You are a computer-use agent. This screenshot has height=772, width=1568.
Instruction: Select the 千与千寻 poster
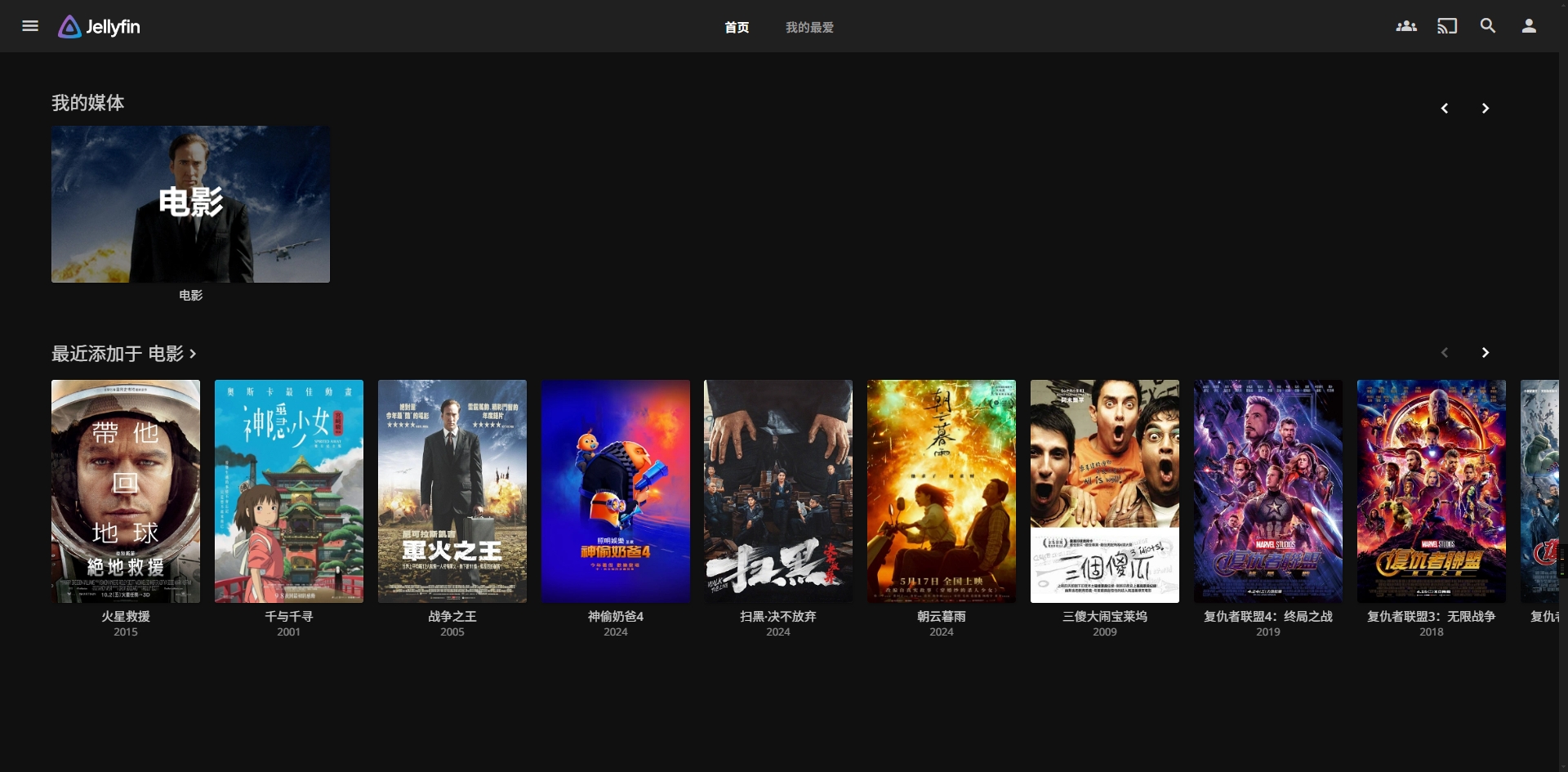pyautogui.click(x=289, y=491)
